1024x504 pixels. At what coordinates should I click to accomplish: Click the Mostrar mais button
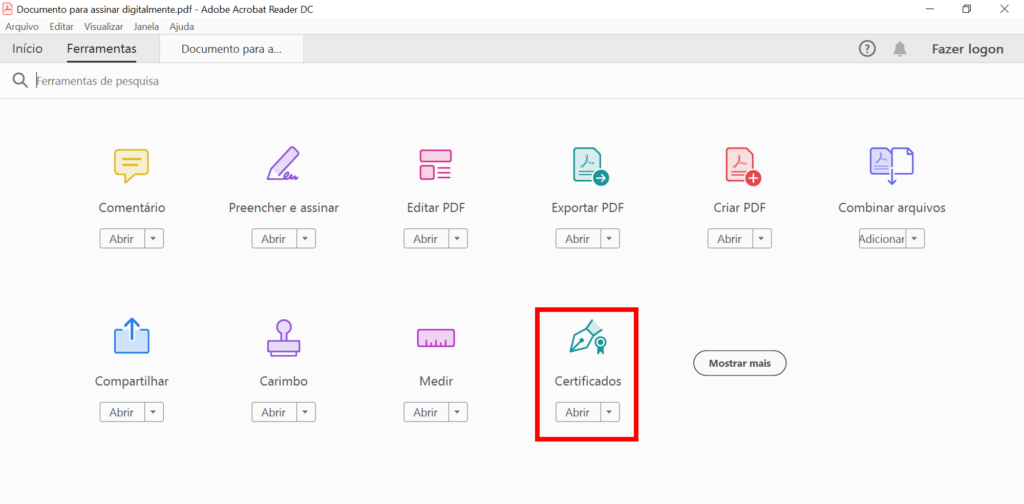pos(740,363)
